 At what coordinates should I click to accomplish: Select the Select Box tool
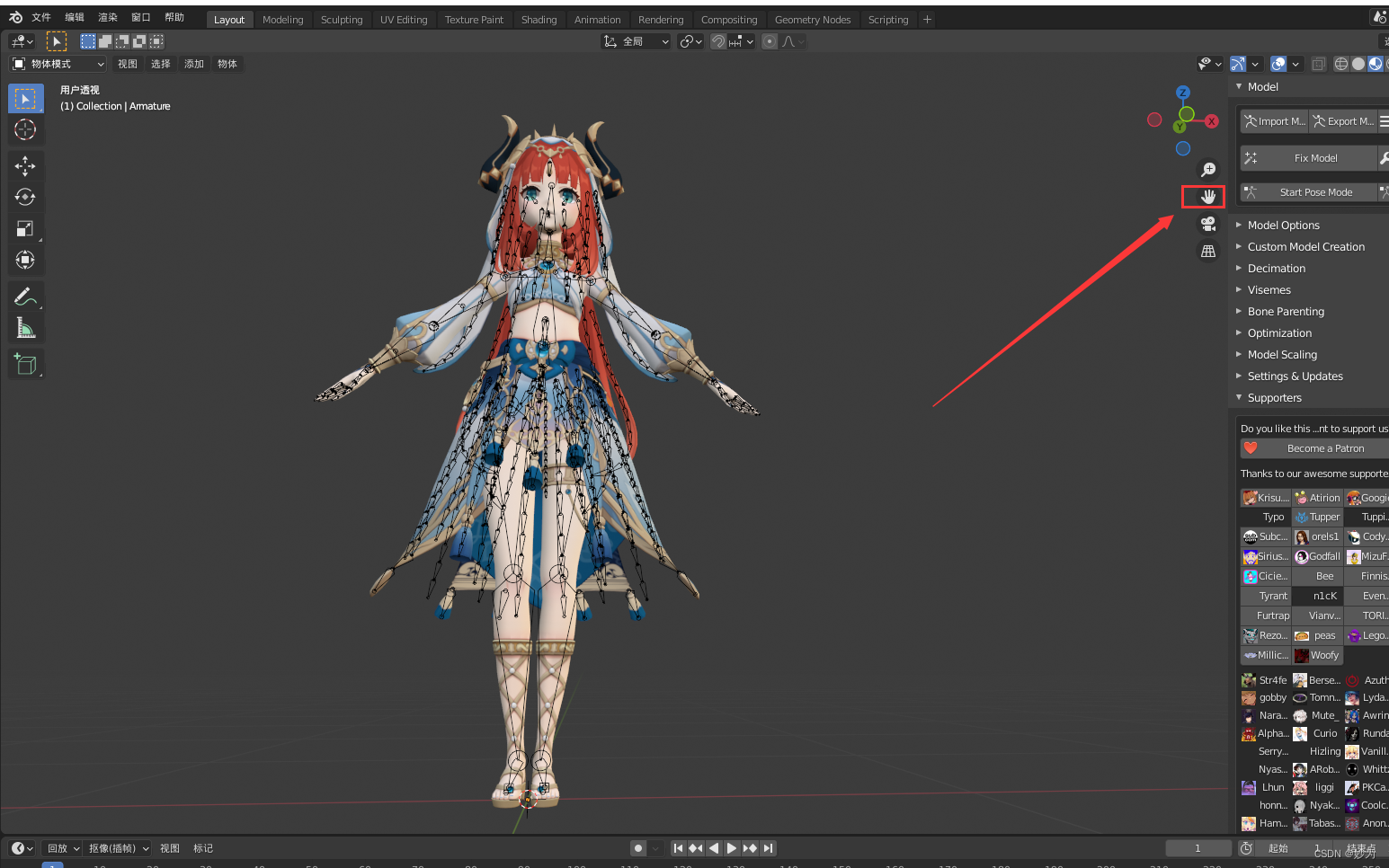tap(25, 98)
